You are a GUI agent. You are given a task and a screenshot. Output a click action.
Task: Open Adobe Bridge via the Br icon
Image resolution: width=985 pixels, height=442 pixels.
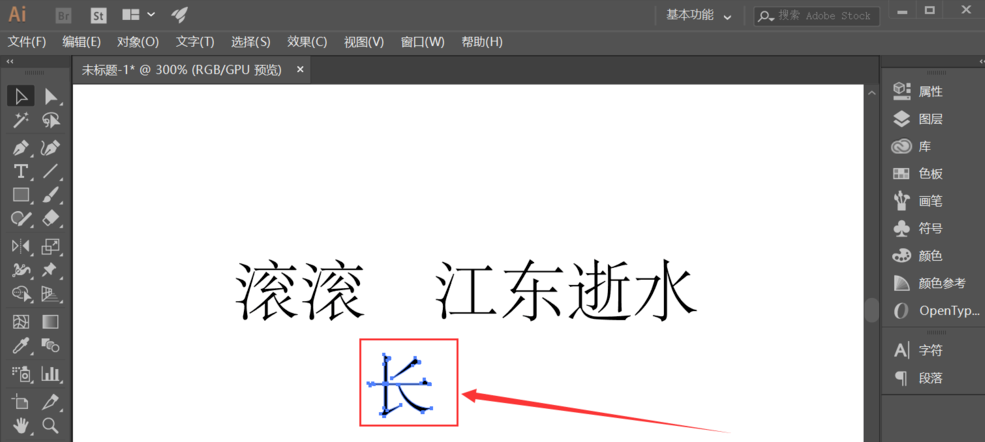(x=63, y=15)
